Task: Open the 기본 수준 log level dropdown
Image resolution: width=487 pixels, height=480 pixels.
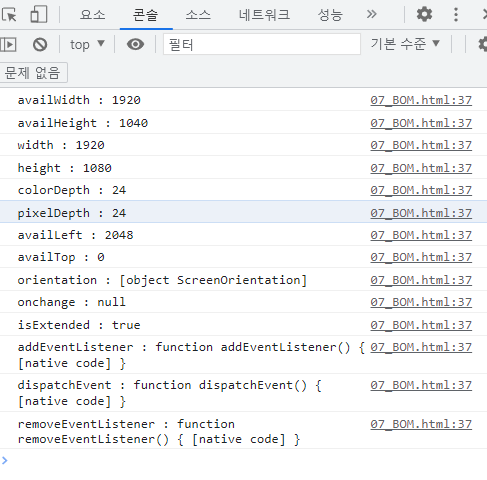Action: coord(405,44)
